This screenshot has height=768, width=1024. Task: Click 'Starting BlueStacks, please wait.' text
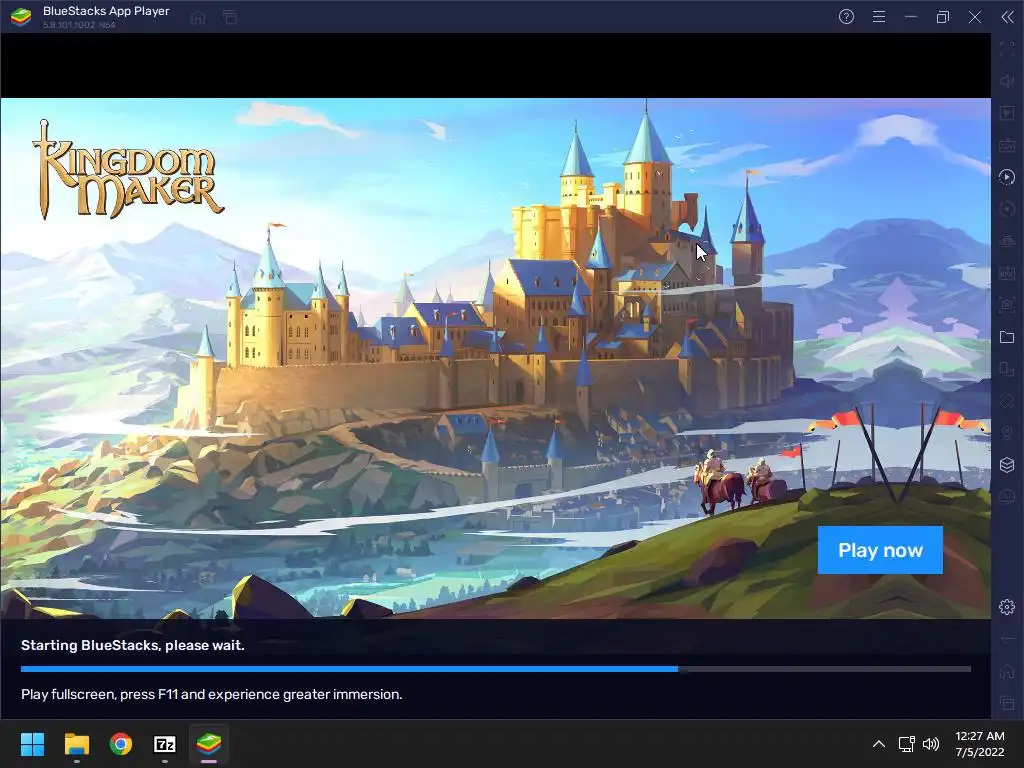133,645
